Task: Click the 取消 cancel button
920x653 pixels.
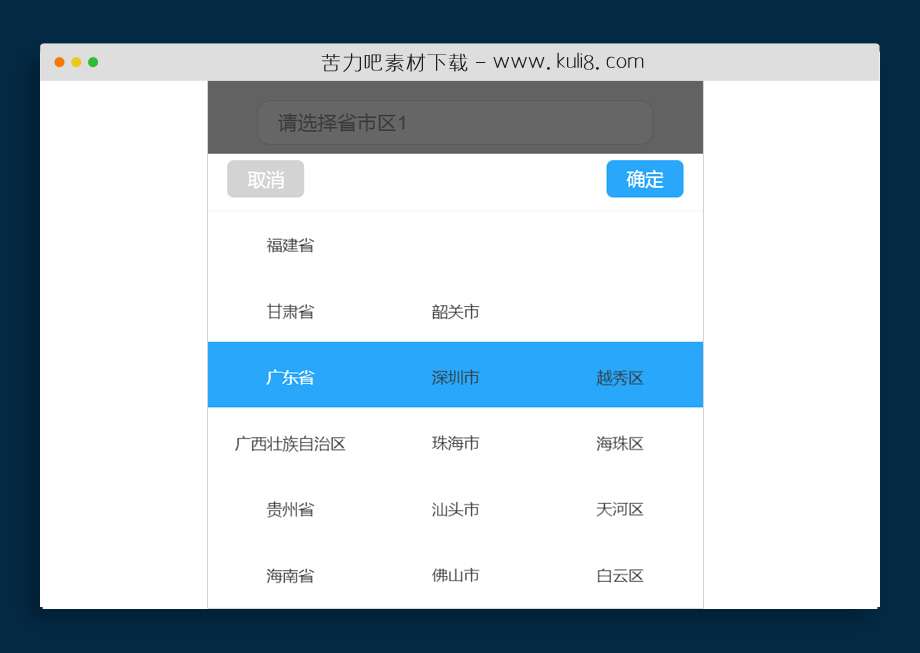Action: coord(265,179)
